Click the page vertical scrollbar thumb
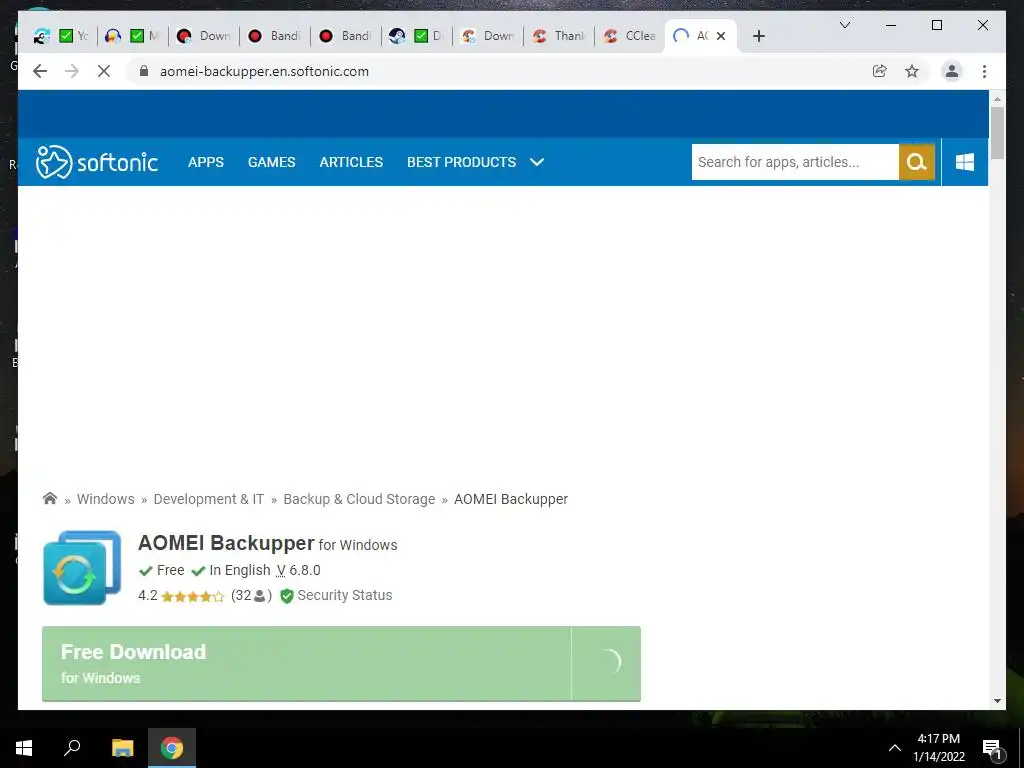The height and width of the screenshot is (768, 1024). point(997,133)
